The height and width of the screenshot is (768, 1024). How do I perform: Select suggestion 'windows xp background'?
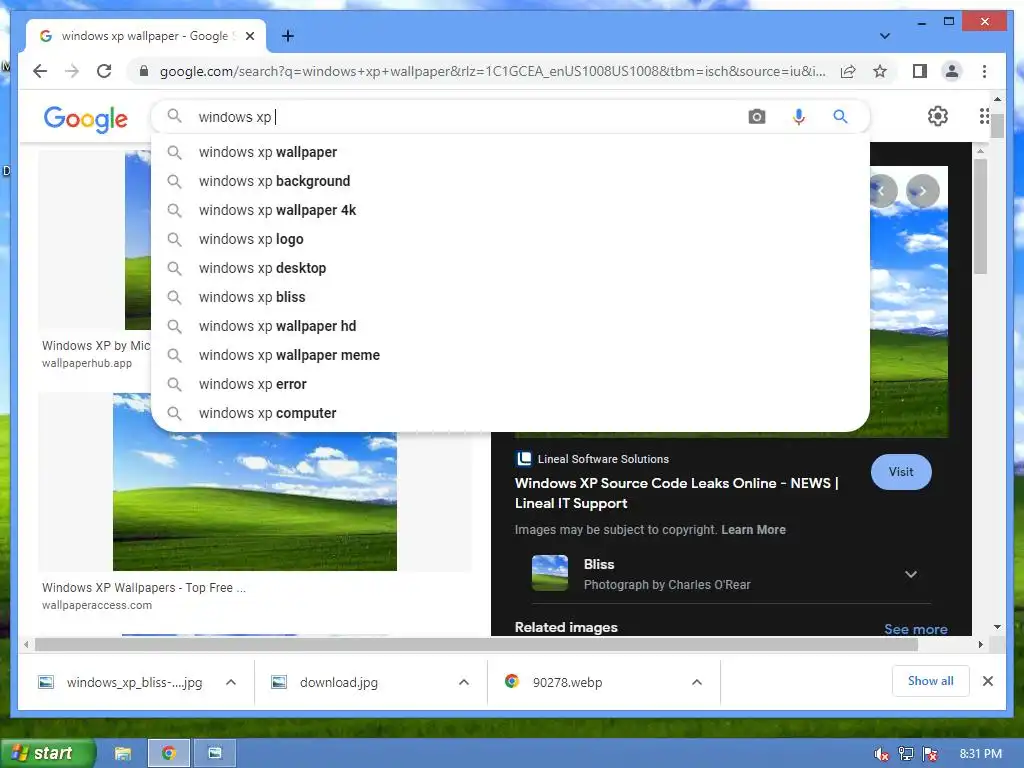pyautogui.click(x=510, y=181)
